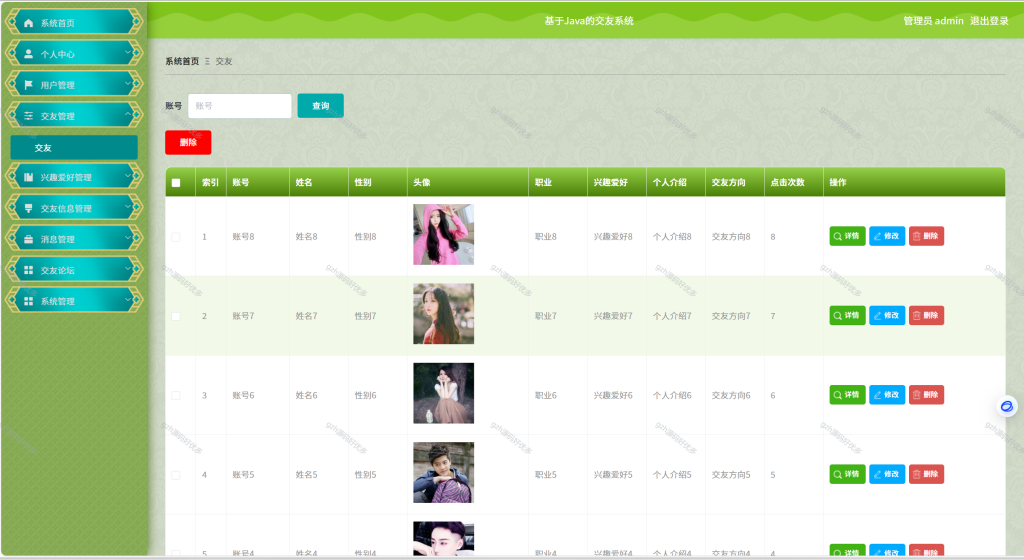Open the 兴趣爱好管理 sidebar menu
Screen dimensions: 1024x560
click(73, 176)
